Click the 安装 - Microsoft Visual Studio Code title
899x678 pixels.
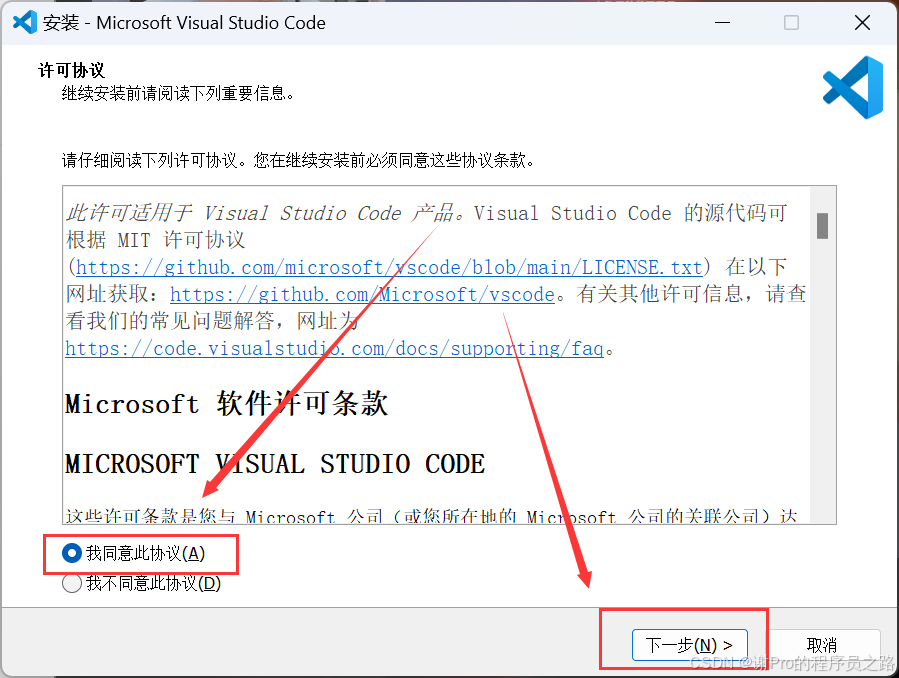(184, 23)
